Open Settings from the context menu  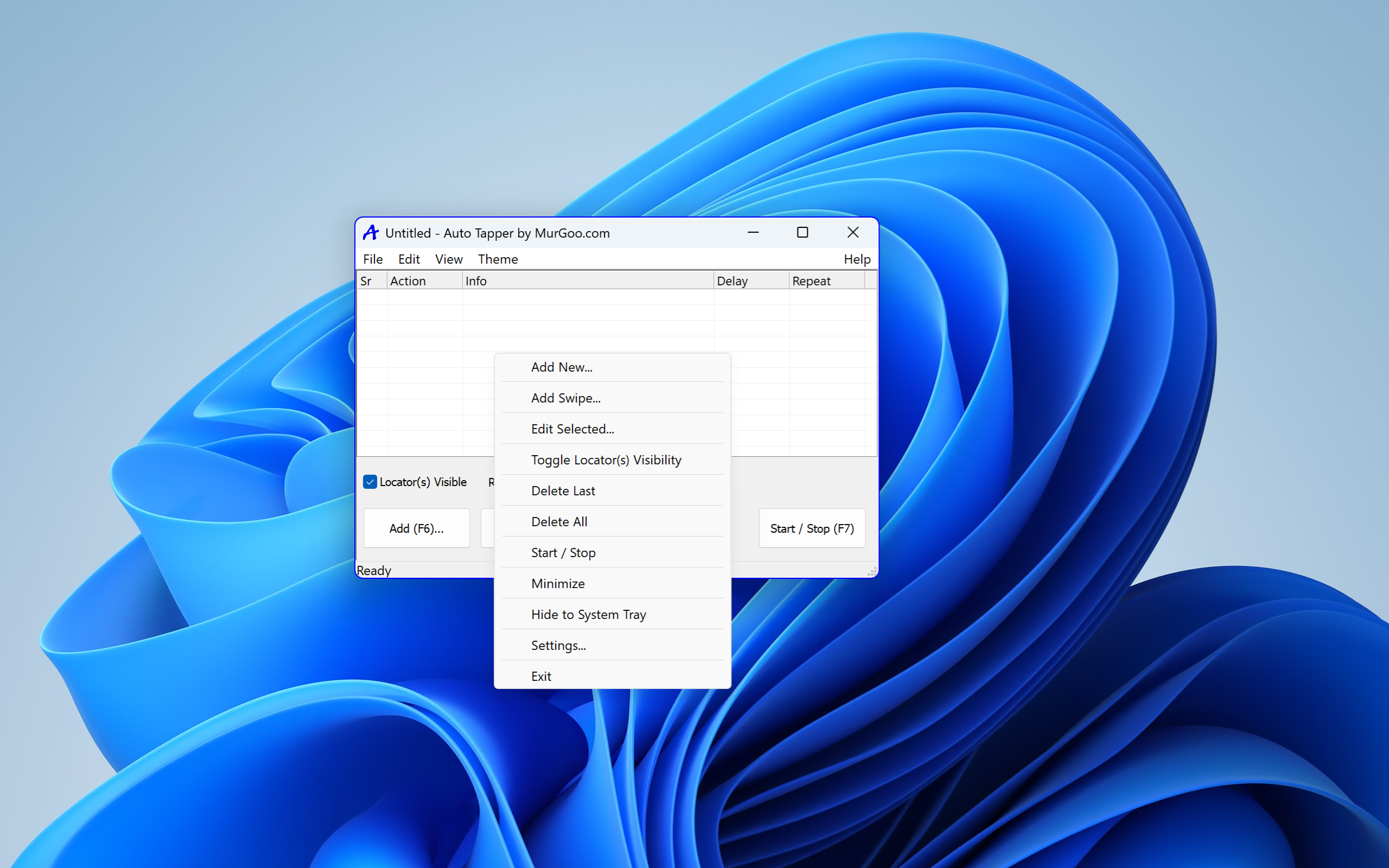pos(558,645)
